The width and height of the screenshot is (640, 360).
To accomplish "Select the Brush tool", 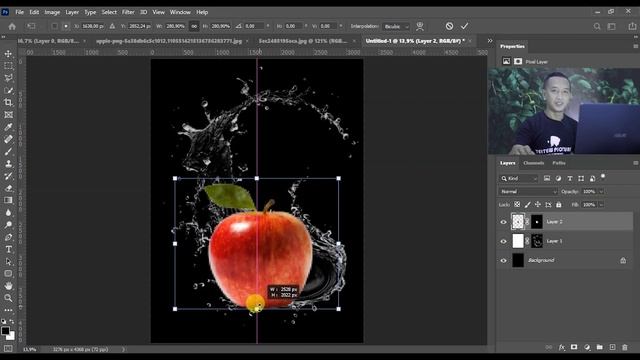I will click(x=8, y=151).
